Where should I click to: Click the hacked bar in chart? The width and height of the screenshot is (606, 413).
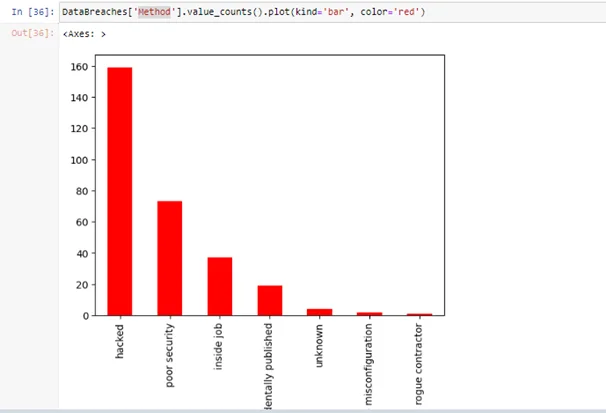pyautogui.click(x=119, y=192)
